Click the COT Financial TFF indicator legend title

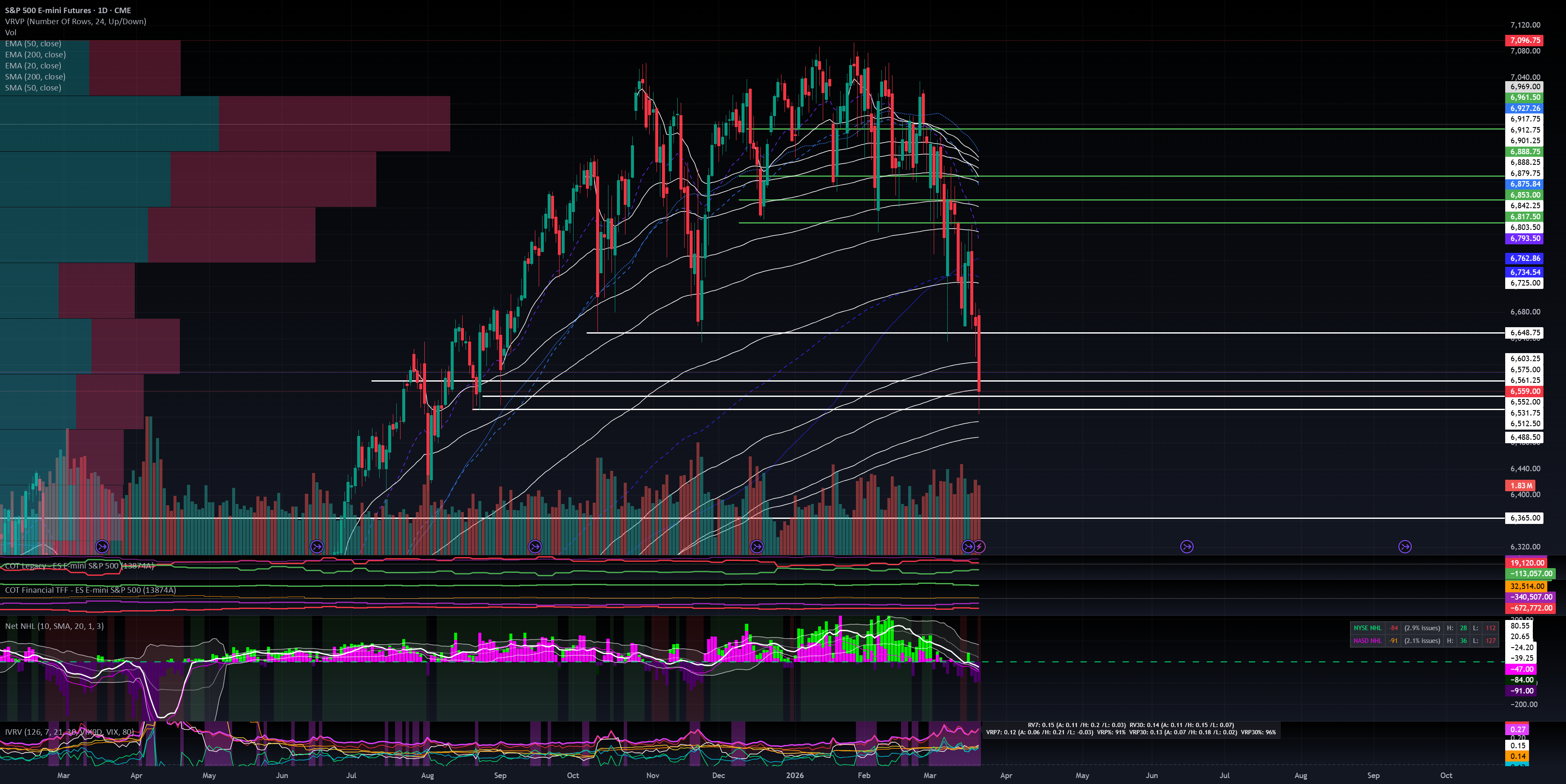pyautogui.click(x=91, y=590)
